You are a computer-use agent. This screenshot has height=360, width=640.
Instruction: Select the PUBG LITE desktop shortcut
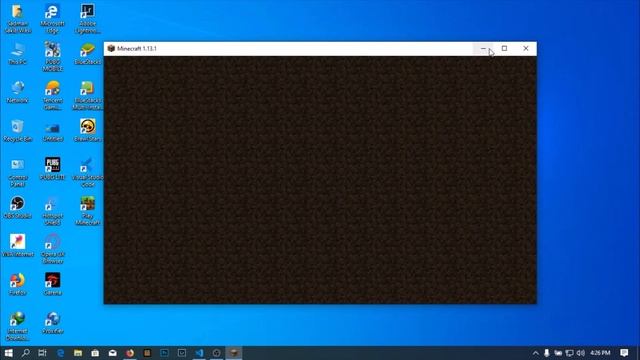tap(52, 169)
